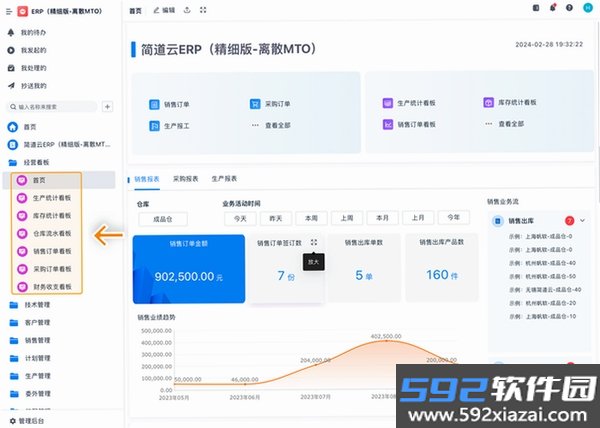Open 示例: 无锡简道云-成品仓-40 entry
This screenshot has height=428, width=600.
click(x=545, y=290)
